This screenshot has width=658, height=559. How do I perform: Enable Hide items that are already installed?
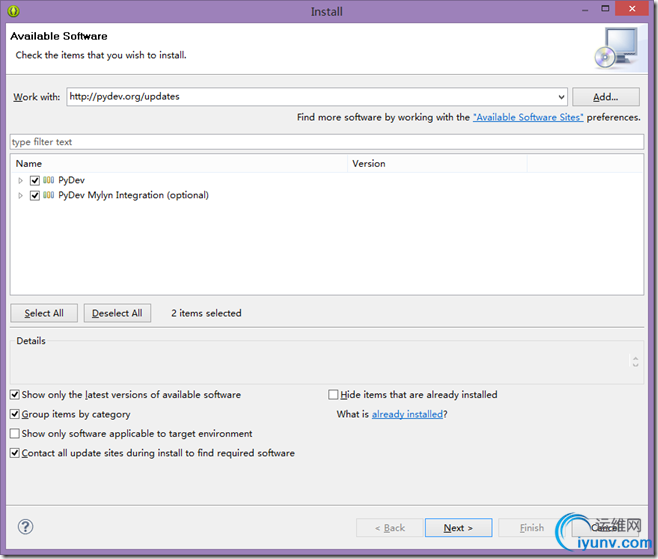click(x=333, y=394)
